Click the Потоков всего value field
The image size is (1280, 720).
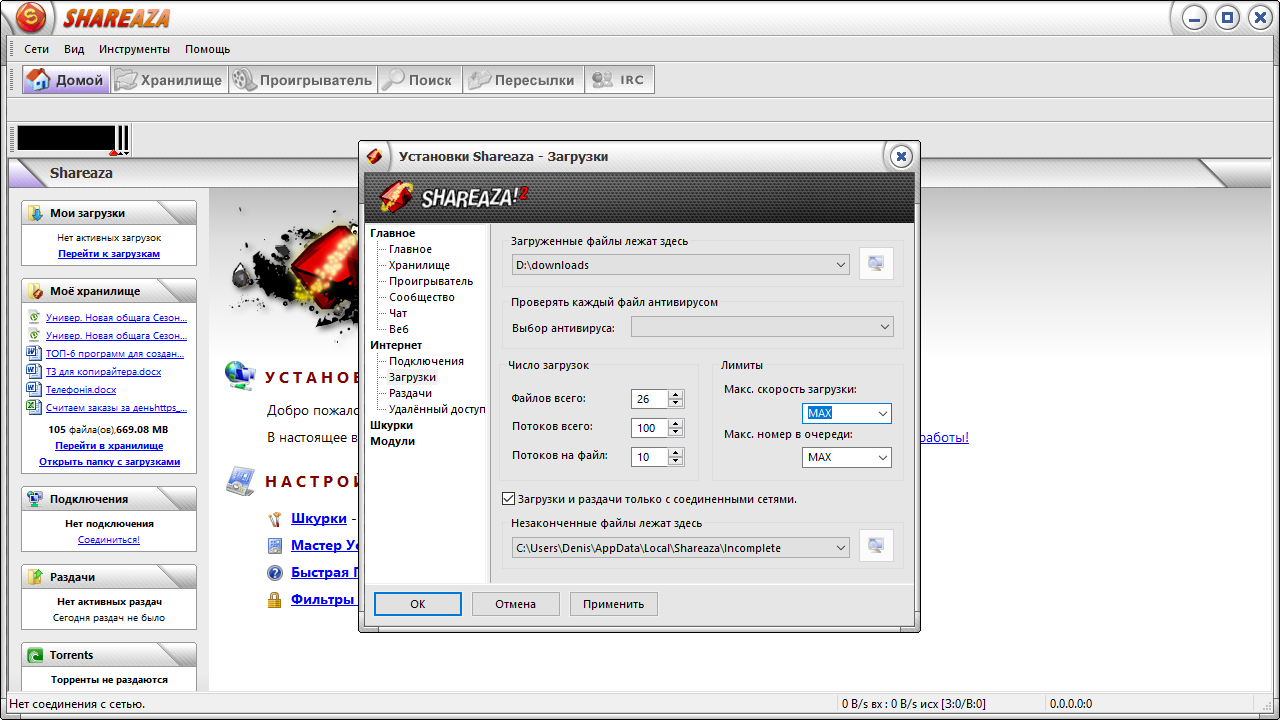pos(649,428)
